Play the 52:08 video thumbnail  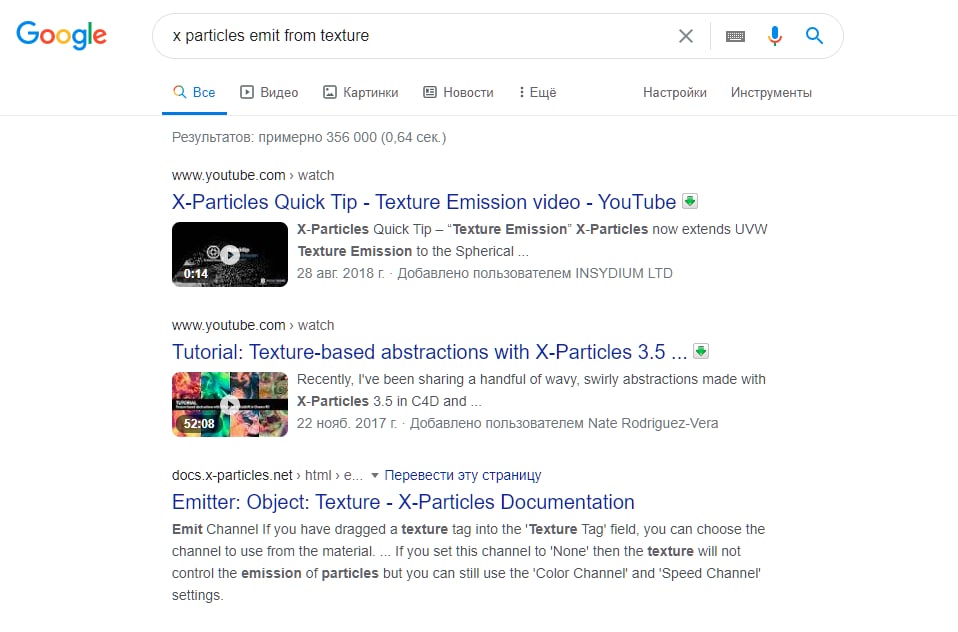(x=230, y=404)
